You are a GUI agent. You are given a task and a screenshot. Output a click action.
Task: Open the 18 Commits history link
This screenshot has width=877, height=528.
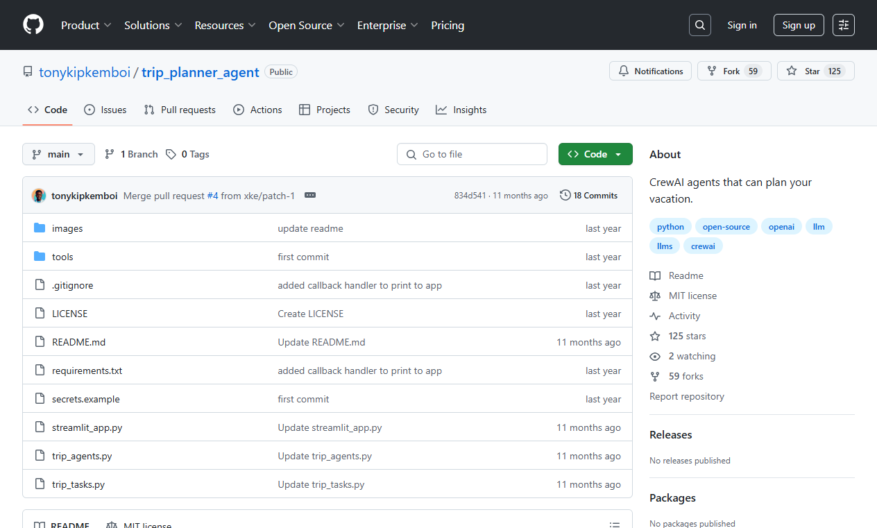588,195
